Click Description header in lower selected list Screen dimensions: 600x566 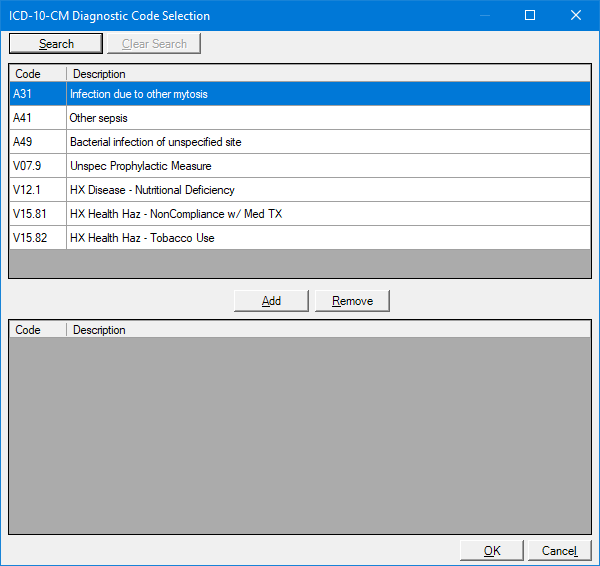click(328, 329)
